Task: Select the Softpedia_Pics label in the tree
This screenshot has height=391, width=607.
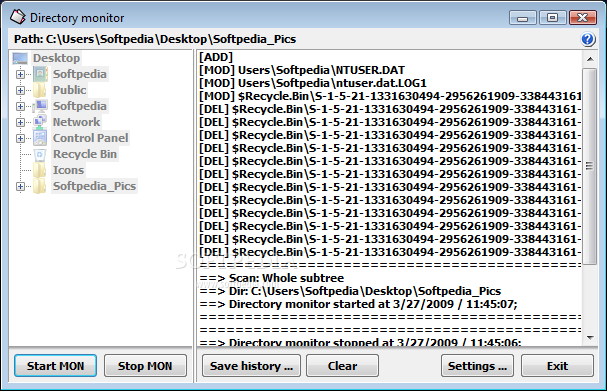Action: point(94,186)
